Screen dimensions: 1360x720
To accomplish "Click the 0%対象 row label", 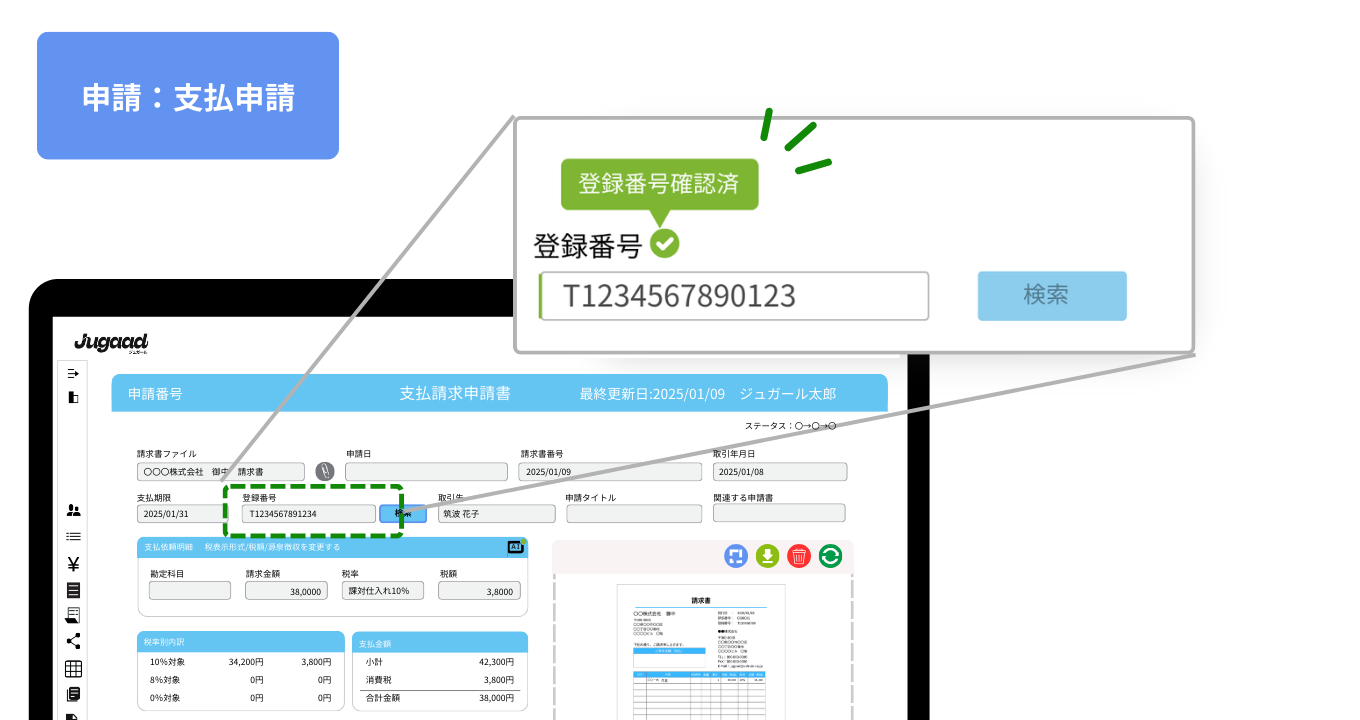I will tap(163, 698).
